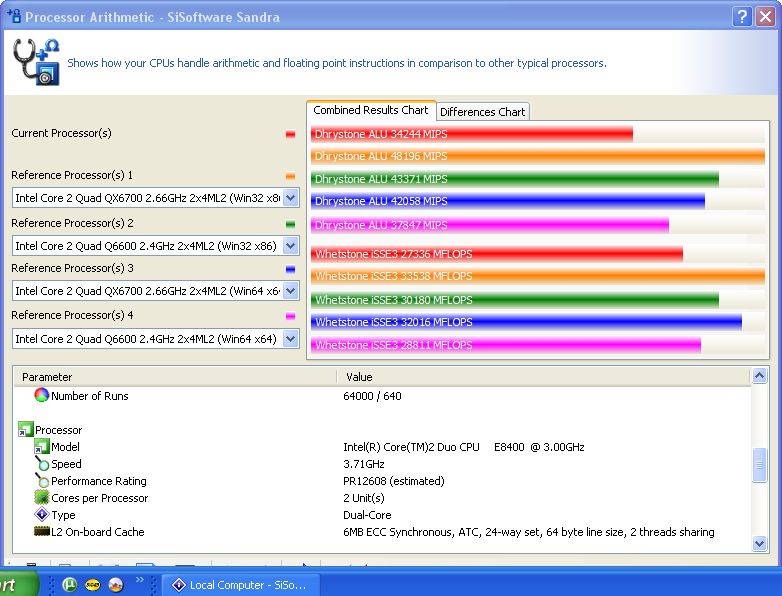Click the Current Processor red color swatch

click(290, 134)
